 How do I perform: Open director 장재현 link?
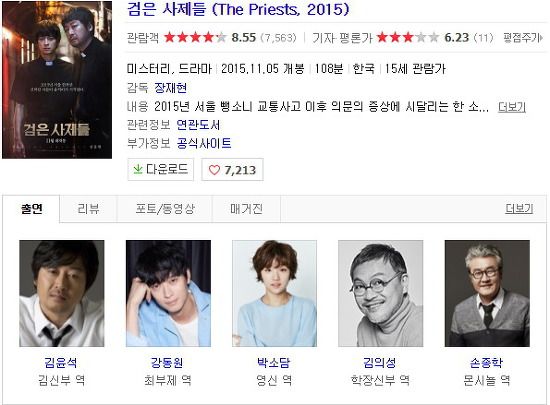click(x=170, y=88)
